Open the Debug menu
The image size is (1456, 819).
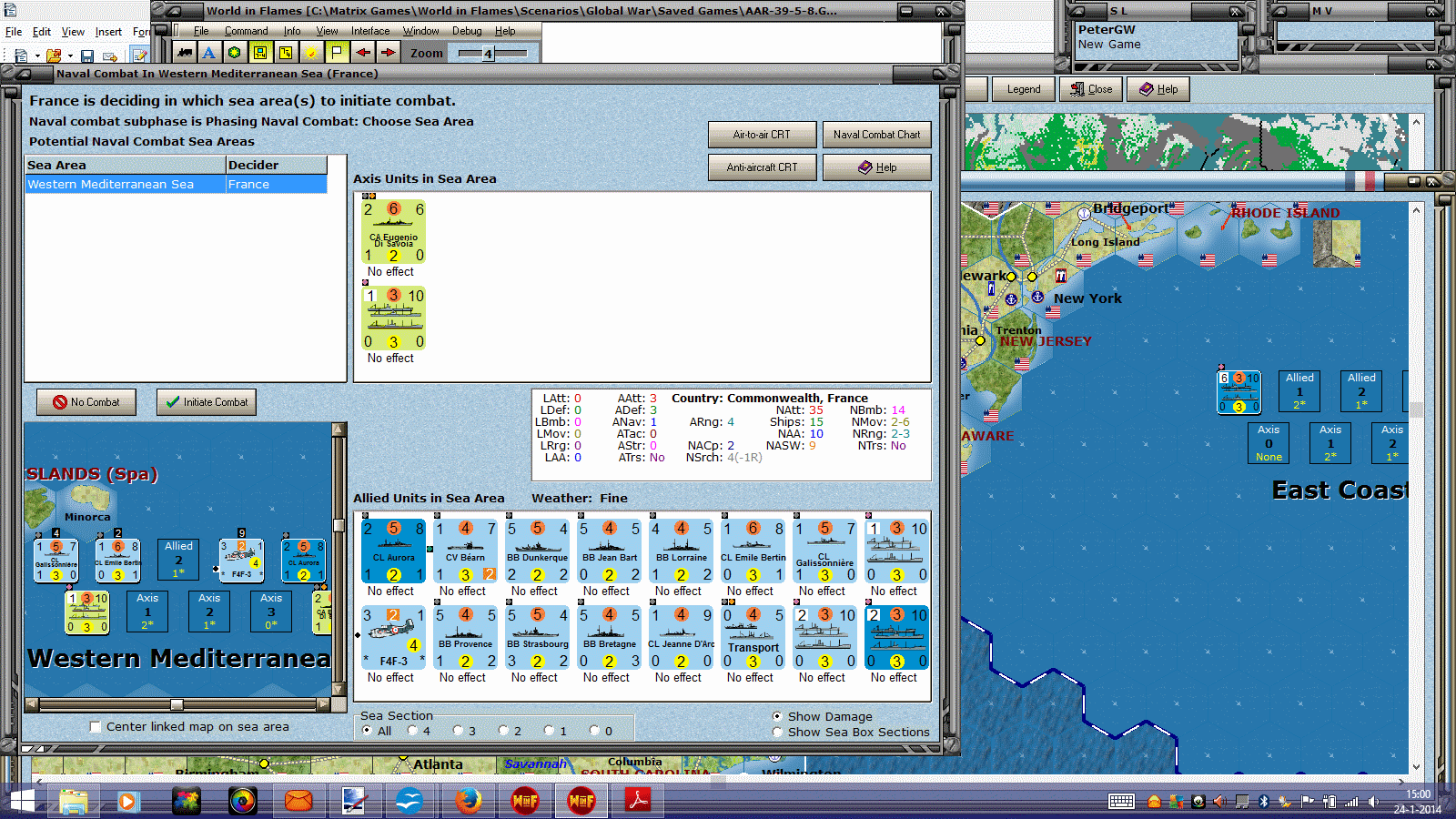click(467, 31)
